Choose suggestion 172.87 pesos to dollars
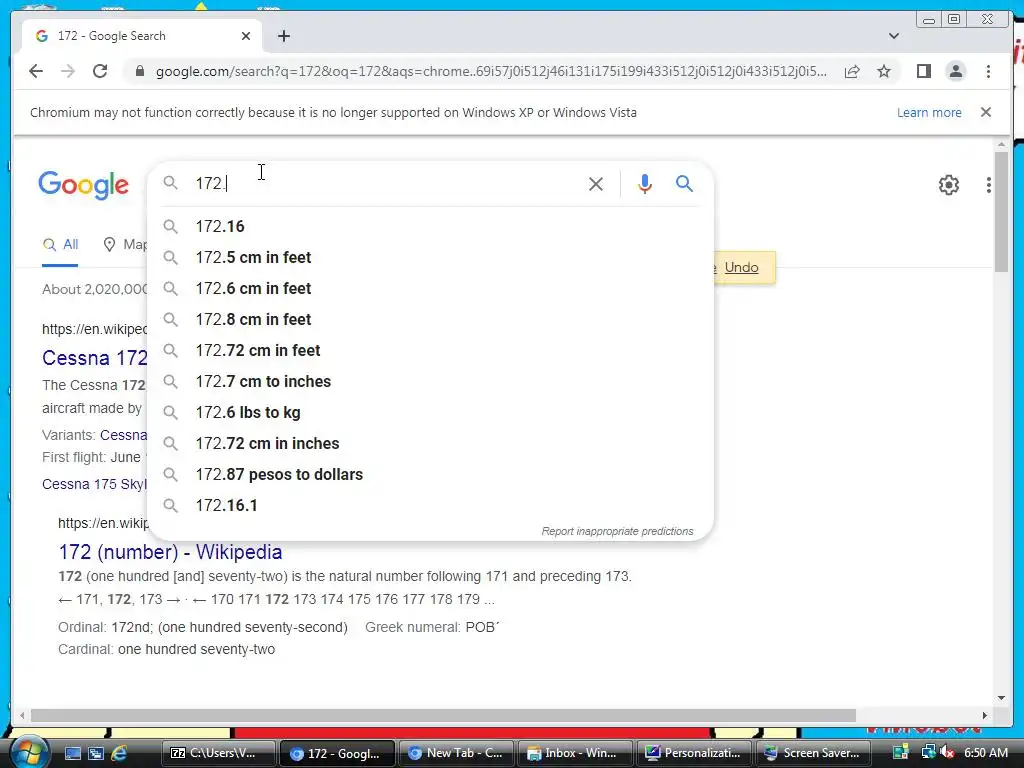This screenshot has width=1024, height=768. (431, 475)
